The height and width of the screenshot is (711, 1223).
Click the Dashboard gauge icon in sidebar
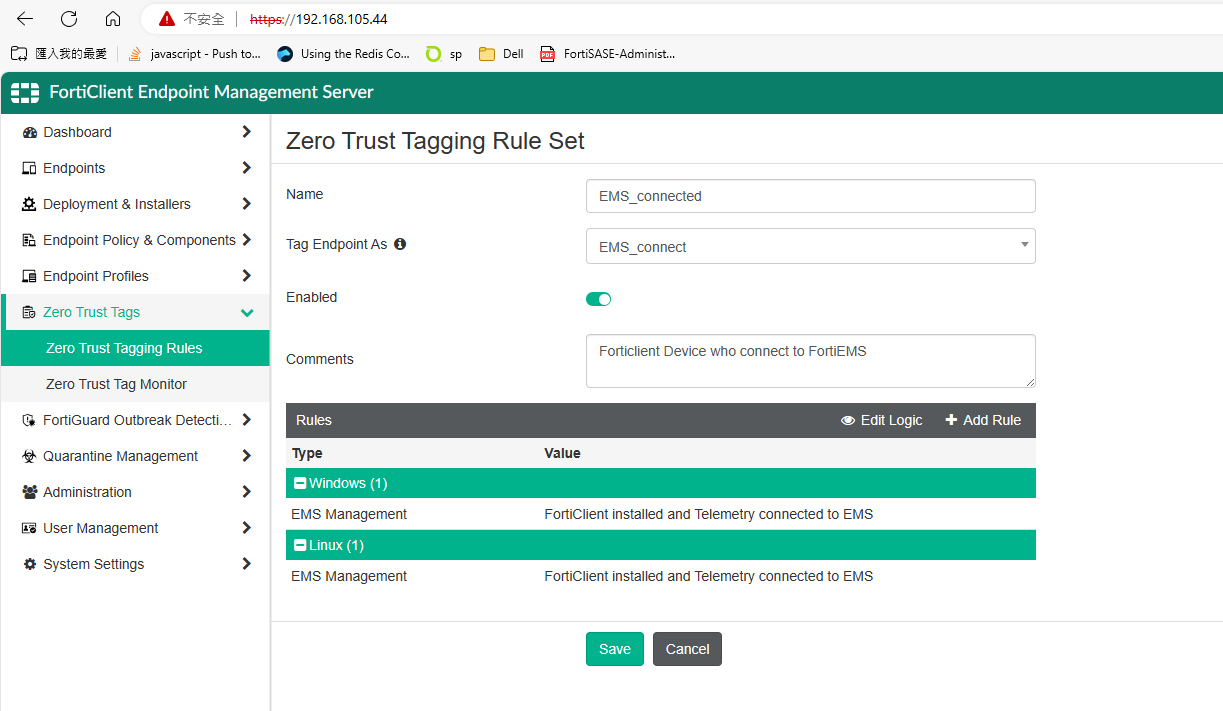(29, 132)
